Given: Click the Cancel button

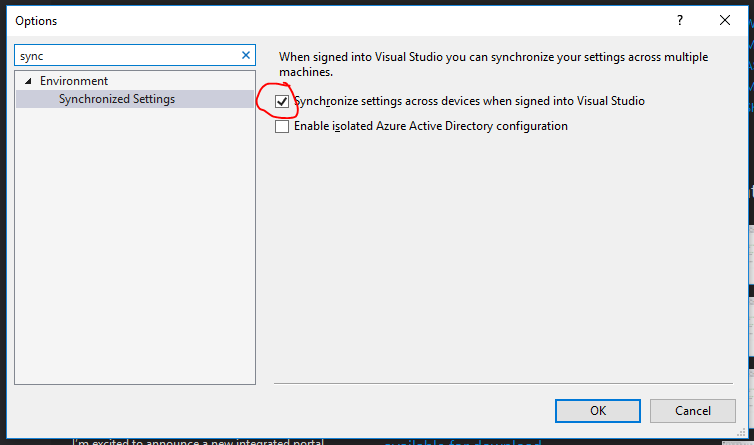Looking at the screenshot, I should pos(692,410).
